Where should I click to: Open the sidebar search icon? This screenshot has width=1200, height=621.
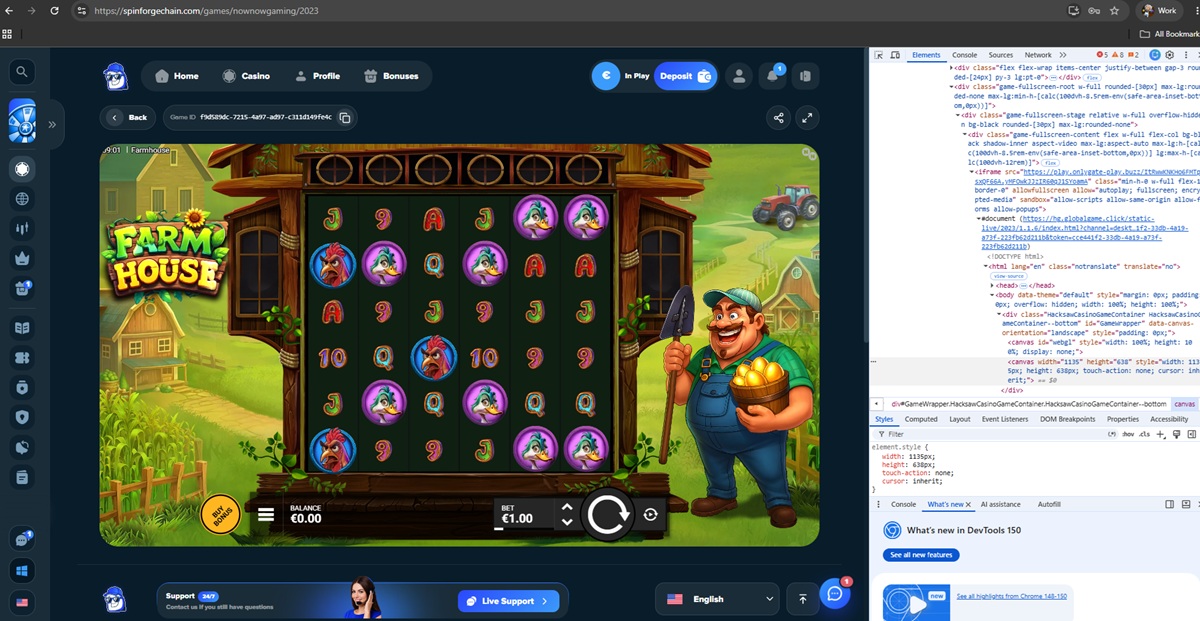pos(22,72)
